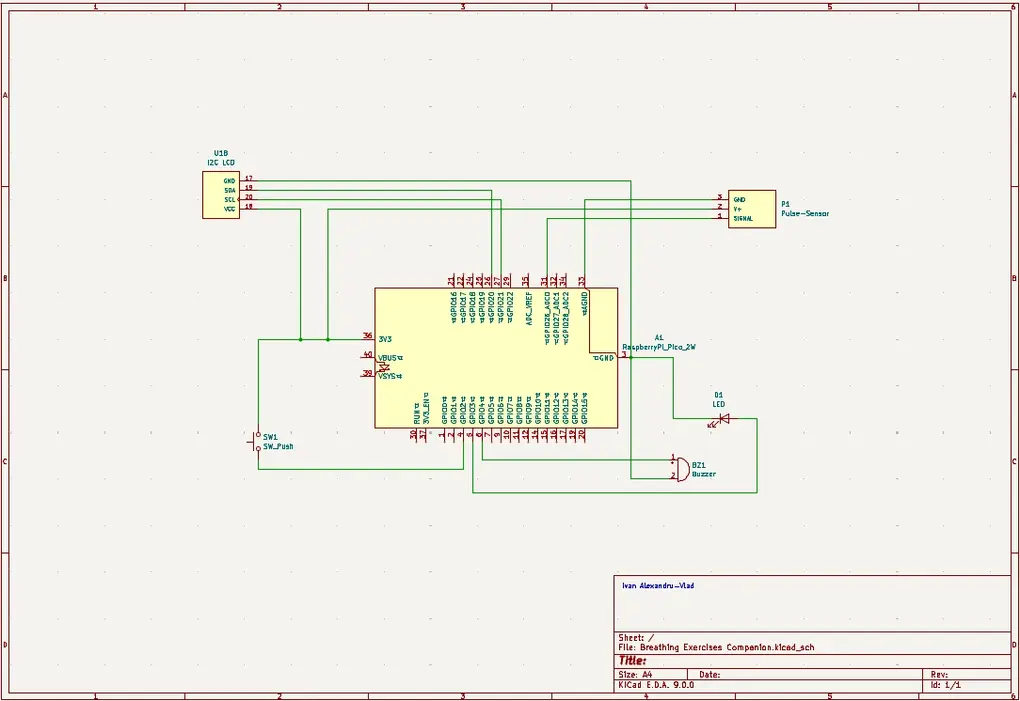1020x701 pixels.
Task: Click the SIGNAL pin name on Pulse-Sensor
Action: [743, 218]
